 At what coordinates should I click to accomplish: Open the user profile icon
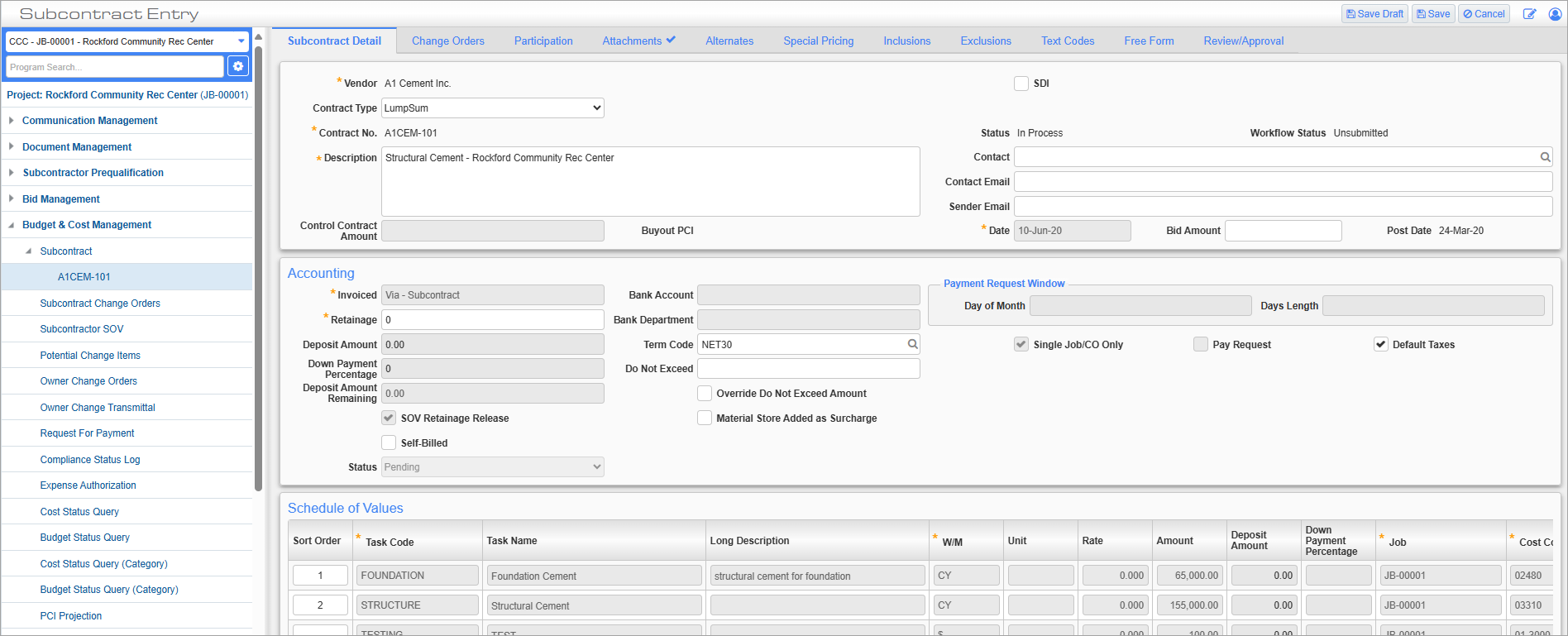click(x=1555, y=14)
